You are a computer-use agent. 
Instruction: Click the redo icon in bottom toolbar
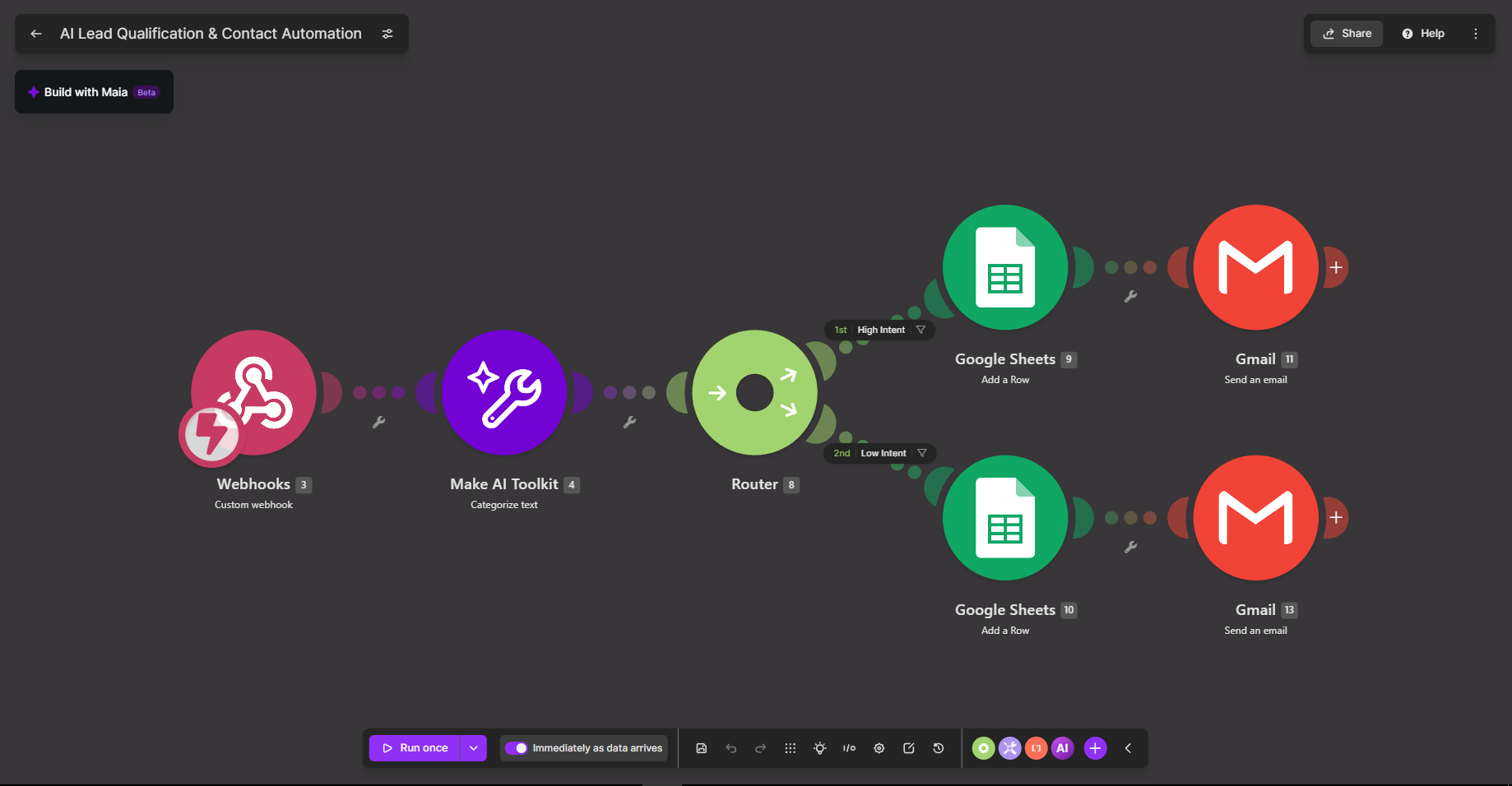point(761,748)
